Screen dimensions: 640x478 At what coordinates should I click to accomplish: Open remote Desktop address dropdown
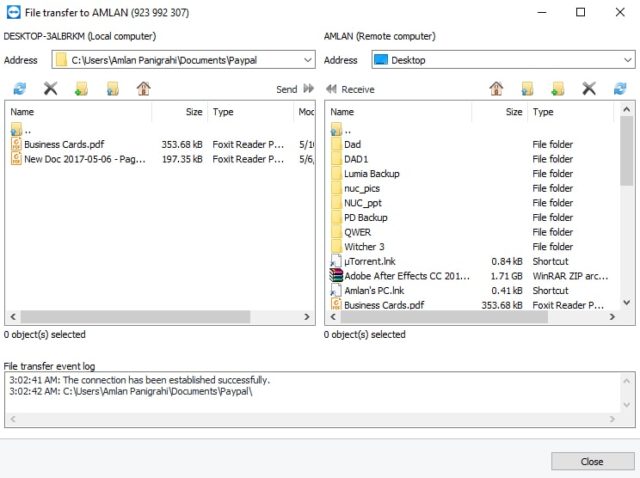click(627, 60)
